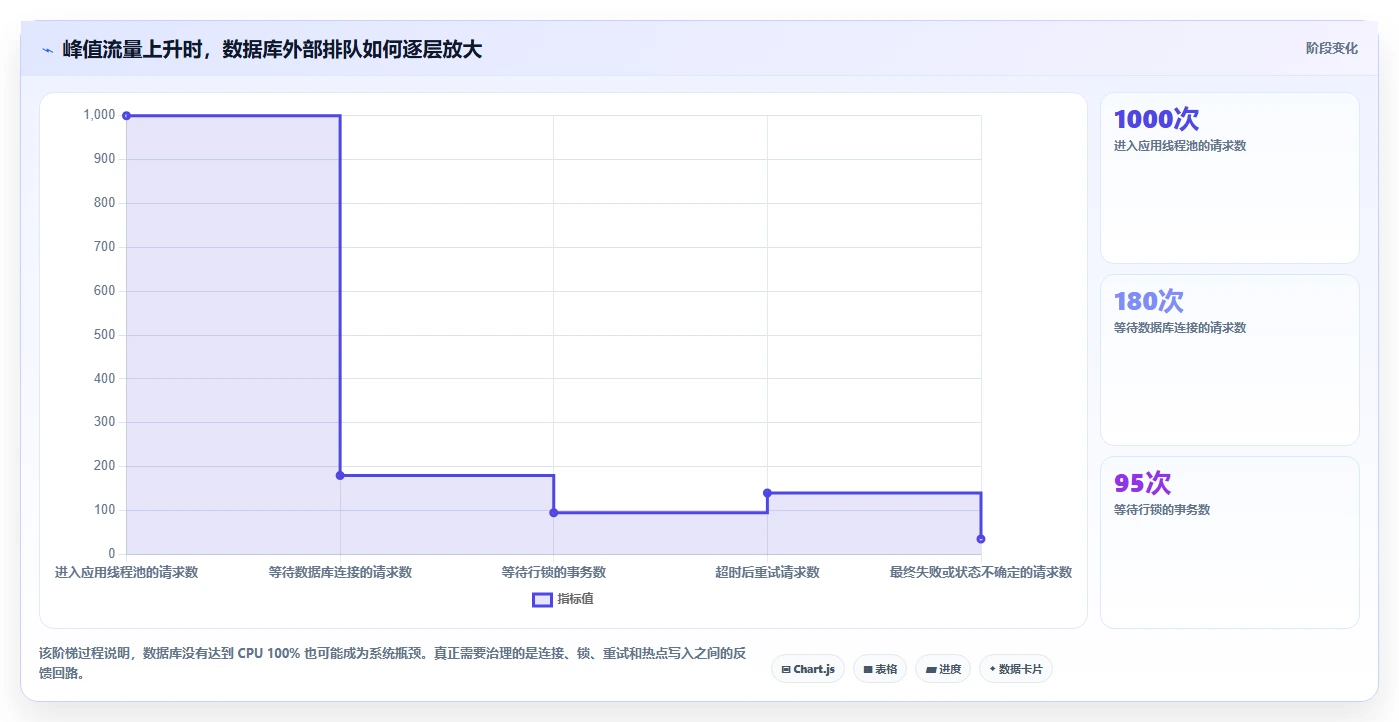
Task: Click the y-axis value 100
Action: [105, 510]
